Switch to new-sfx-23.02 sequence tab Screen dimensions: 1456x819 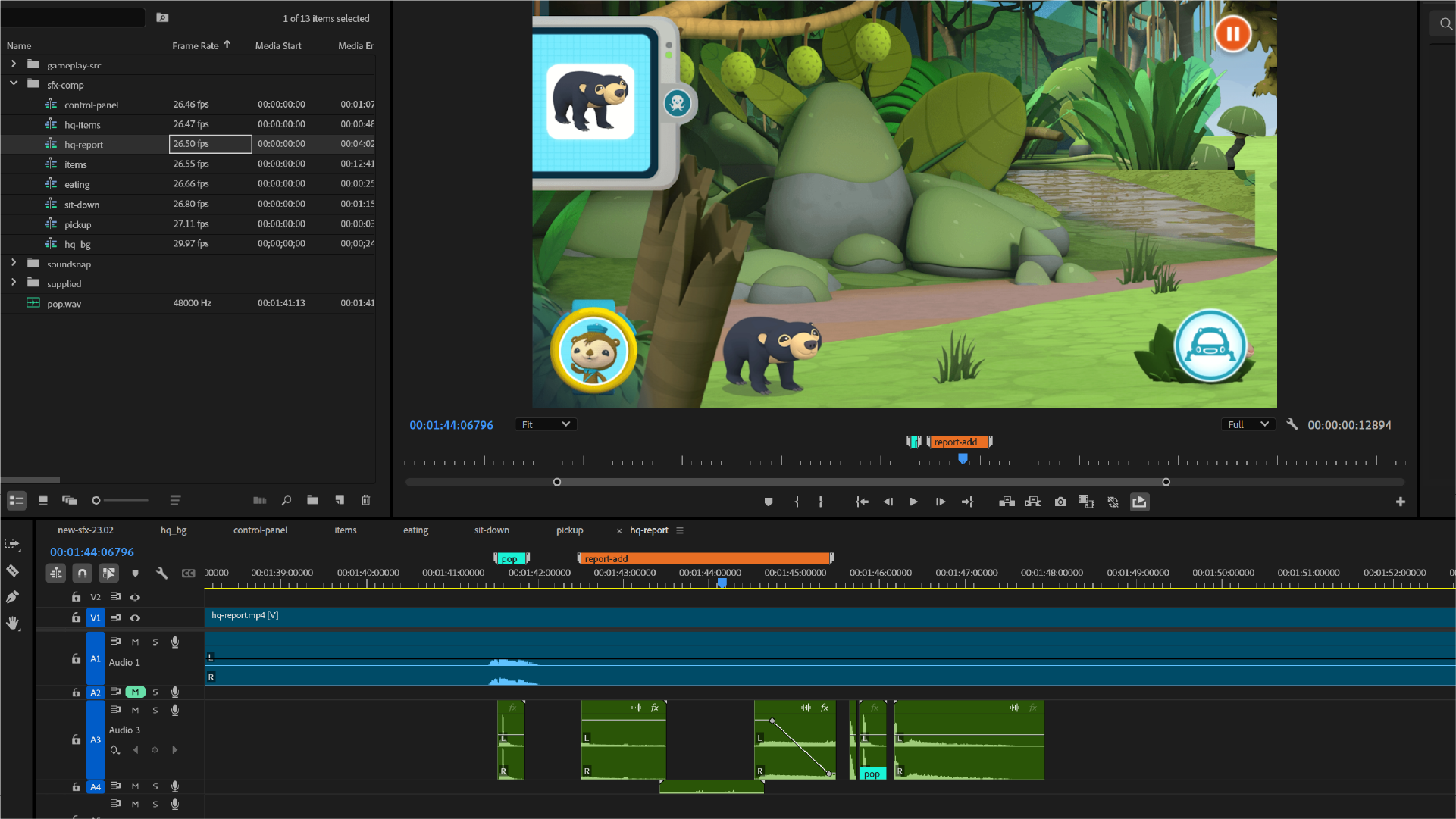(86, 530)
